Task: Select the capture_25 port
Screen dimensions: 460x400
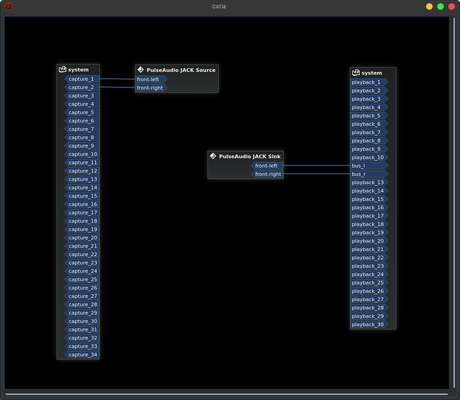Action: coord(82,279)
